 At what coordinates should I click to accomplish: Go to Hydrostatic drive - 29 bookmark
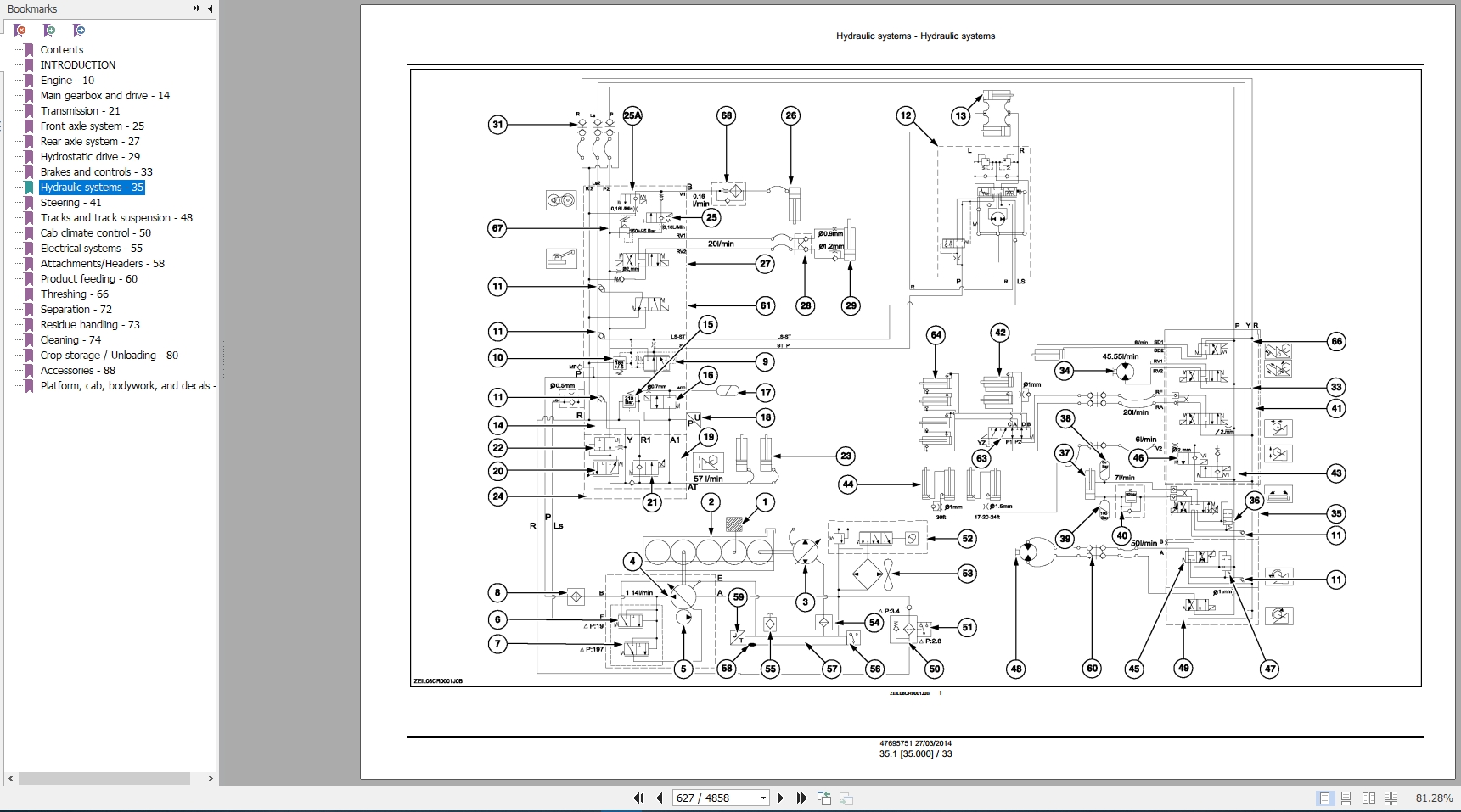click(x=90, y=157)
